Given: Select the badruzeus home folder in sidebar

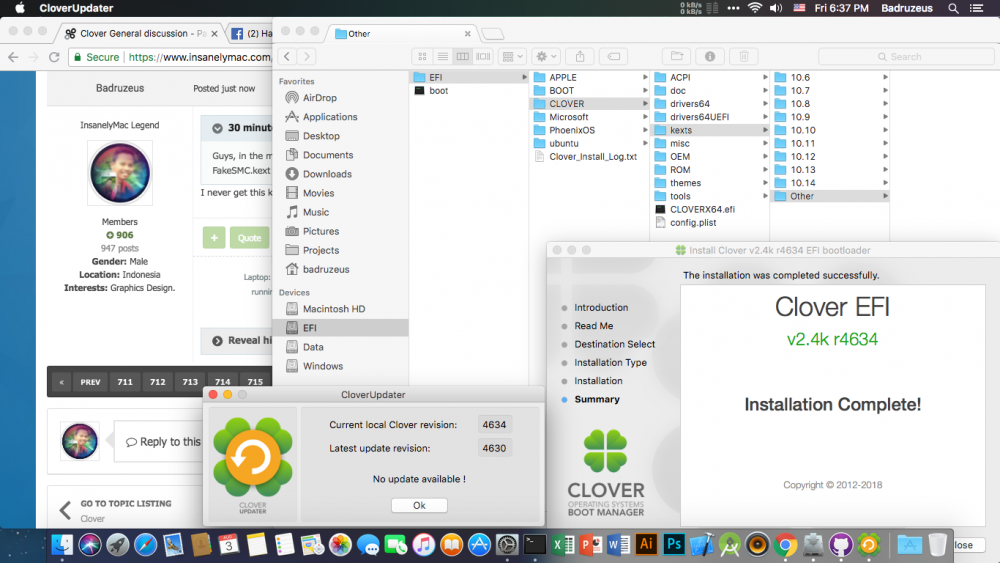Looking at the screenshot, I should coord(325,270).
